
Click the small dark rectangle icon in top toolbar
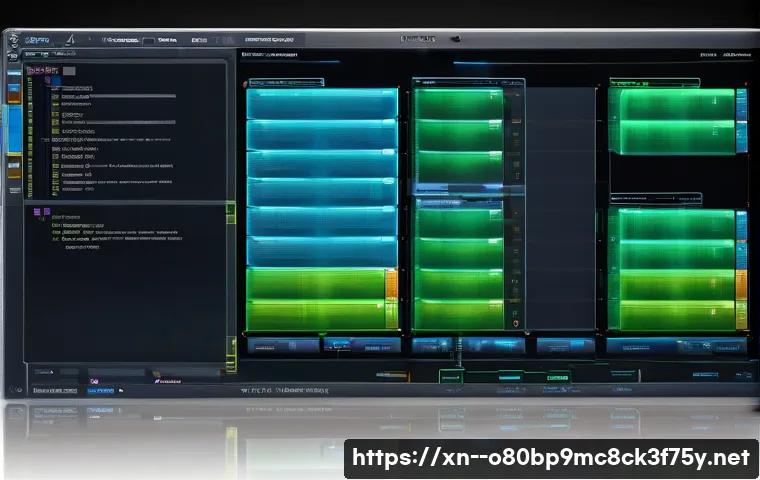pyautogui.click(x=148, y=41)
